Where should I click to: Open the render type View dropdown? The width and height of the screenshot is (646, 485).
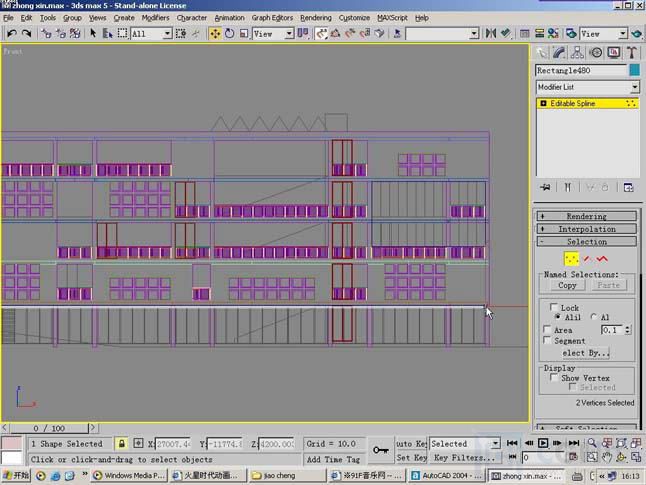coord(604,33)
